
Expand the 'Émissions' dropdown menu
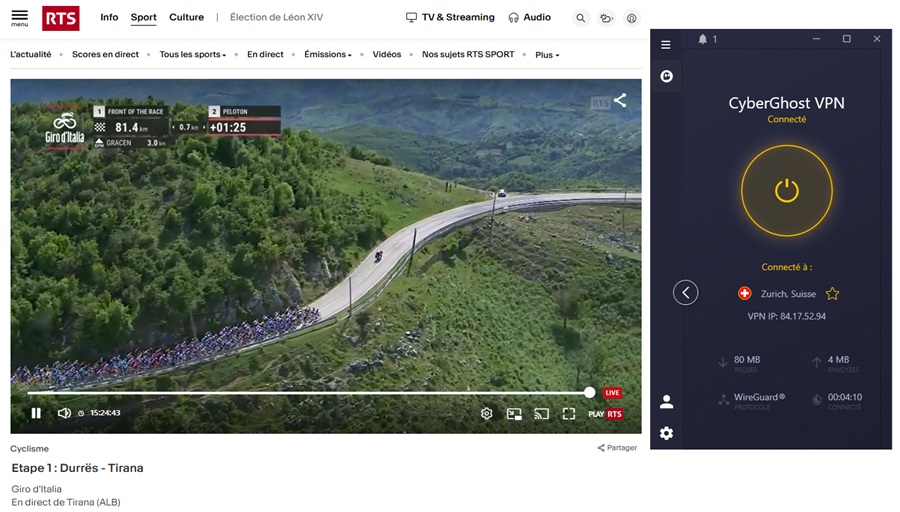[x=327, y=54]
